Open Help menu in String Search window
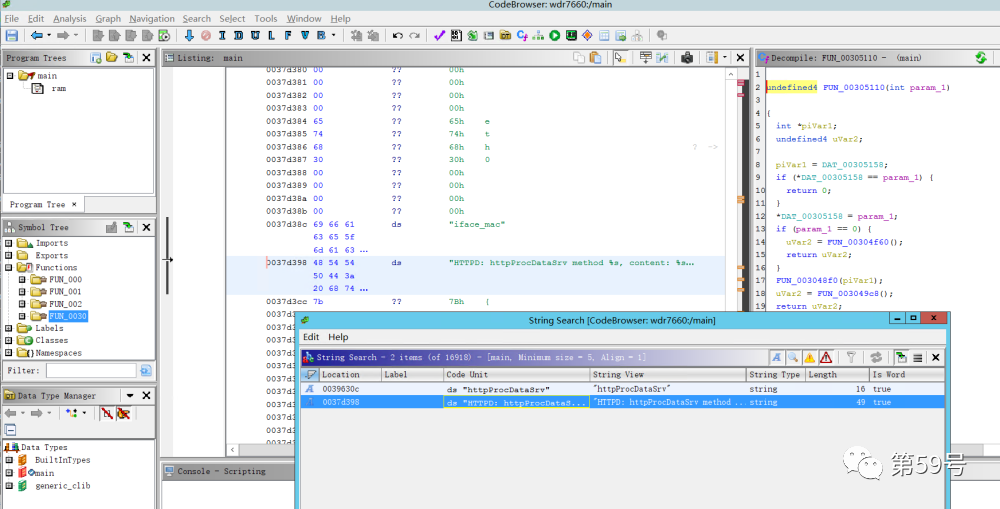The image size is (1000, 509). pyautogui.click(x=338, y=337)
